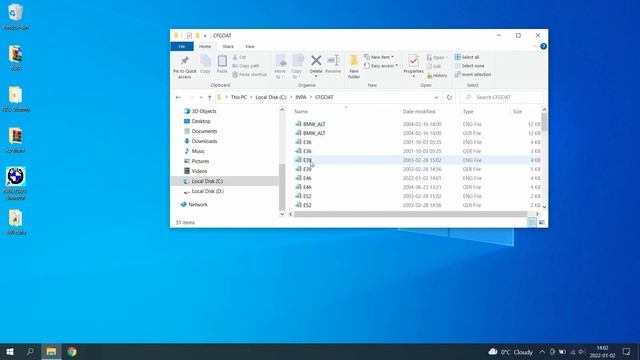The image size is (640, 360).
Task: Click INPA in address path
Action: pyautogui.click(x=301, y=97)
